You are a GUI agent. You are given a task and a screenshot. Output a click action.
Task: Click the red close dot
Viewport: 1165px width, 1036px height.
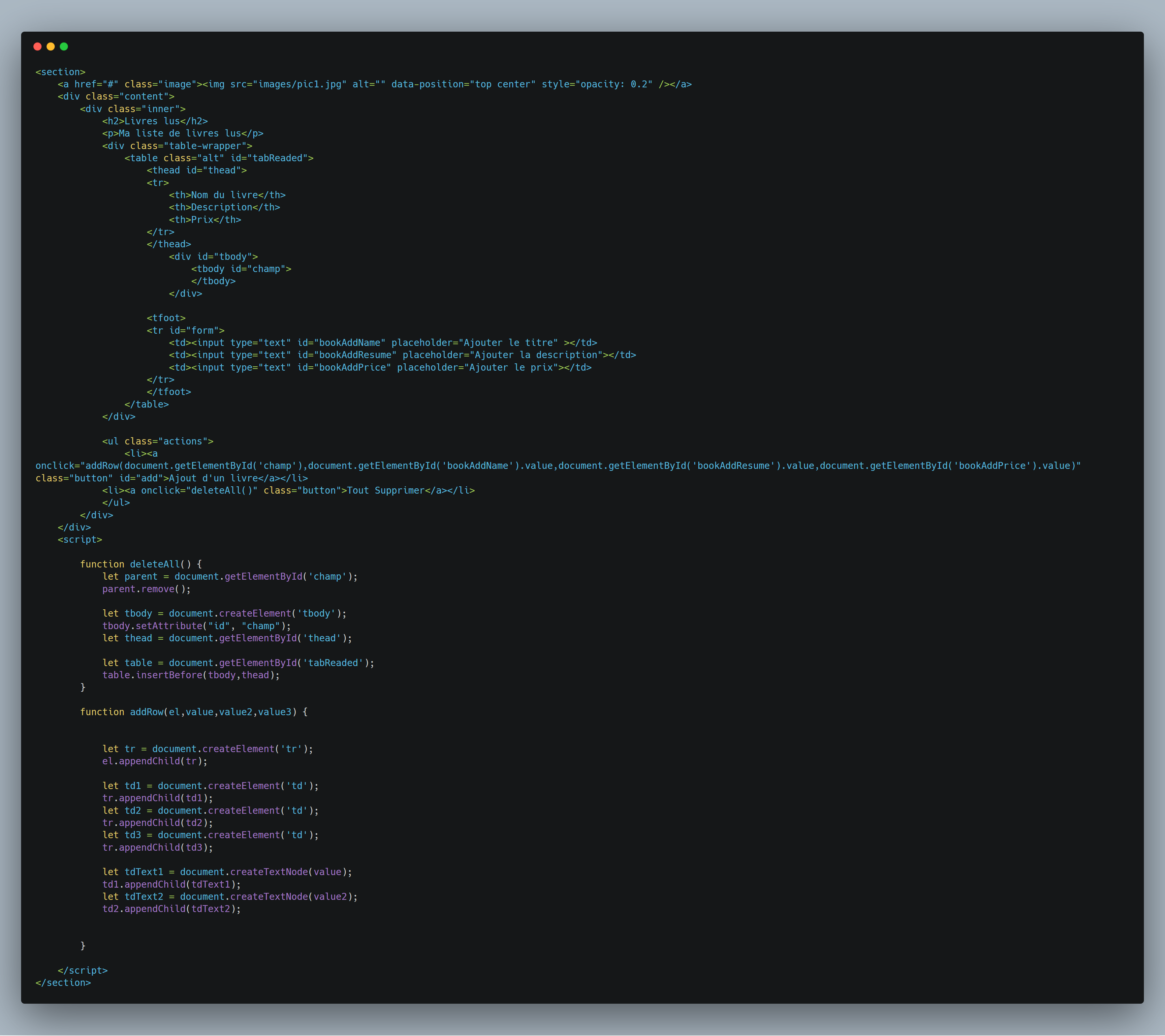click(x=38, y=47)
